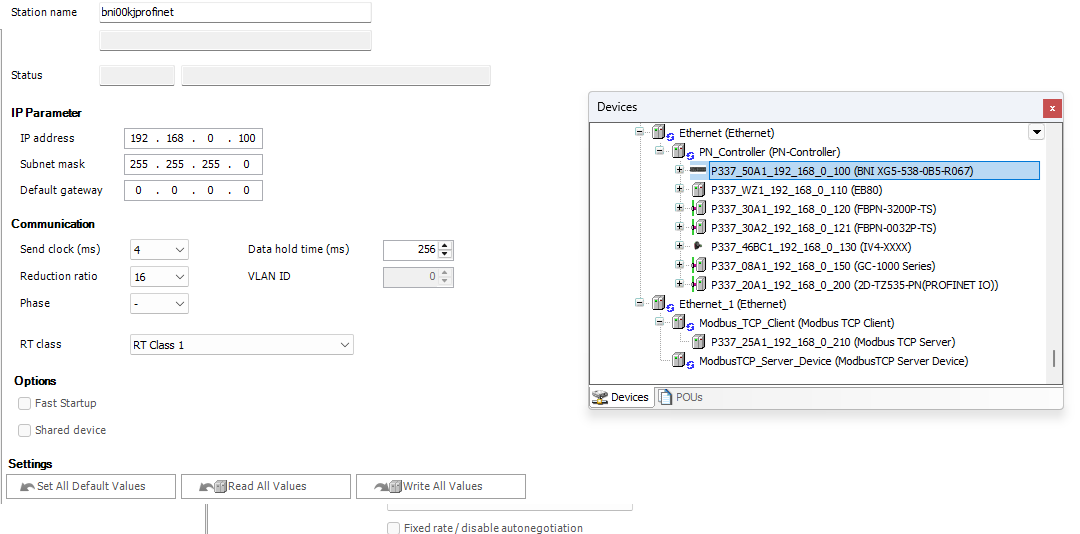Viewport: 1080px width, 534px height.
Task: Click the PN_Controller node icon
Action: pos(678,152)
